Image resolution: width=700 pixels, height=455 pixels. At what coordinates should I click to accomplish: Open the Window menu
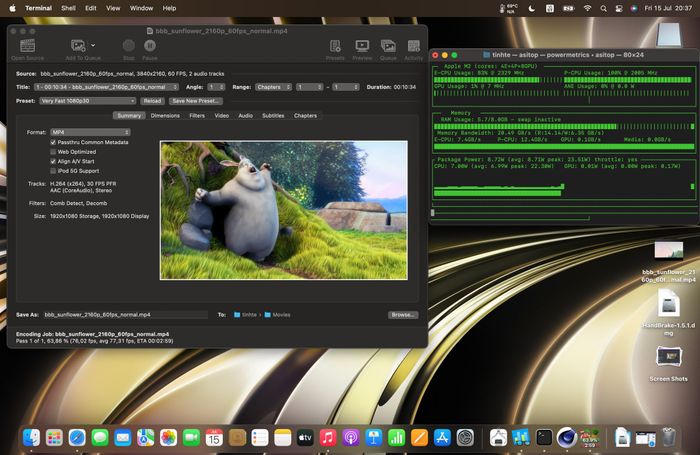point(141,8)
